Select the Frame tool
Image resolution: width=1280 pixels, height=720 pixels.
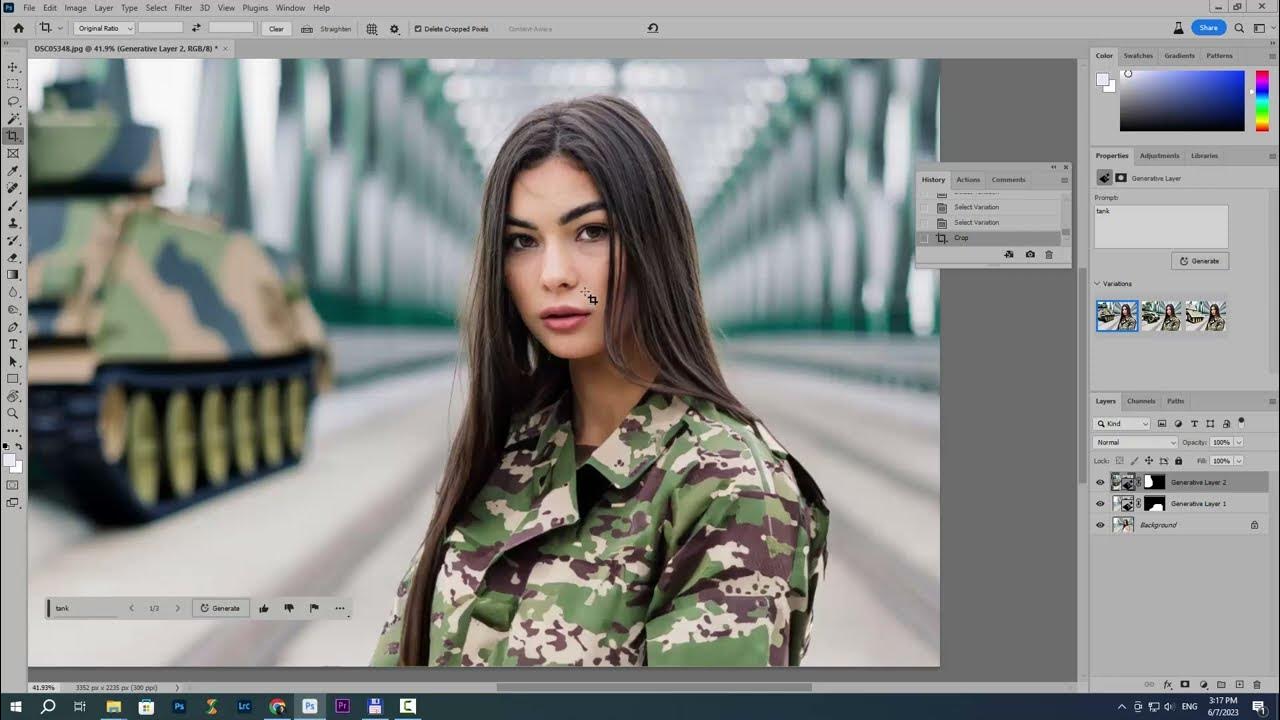coord(13,153)
